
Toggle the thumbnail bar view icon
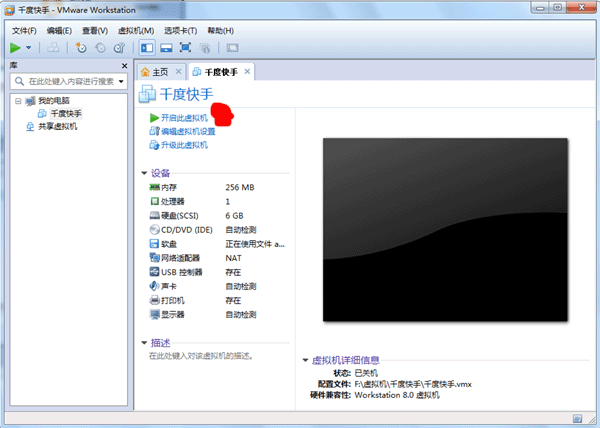click(165, 47)
